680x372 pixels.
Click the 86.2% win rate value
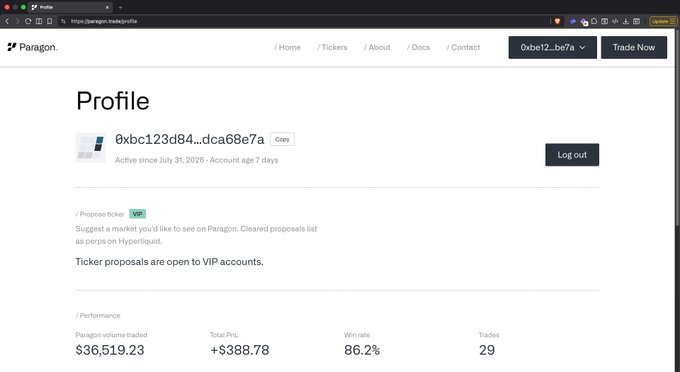362,350
